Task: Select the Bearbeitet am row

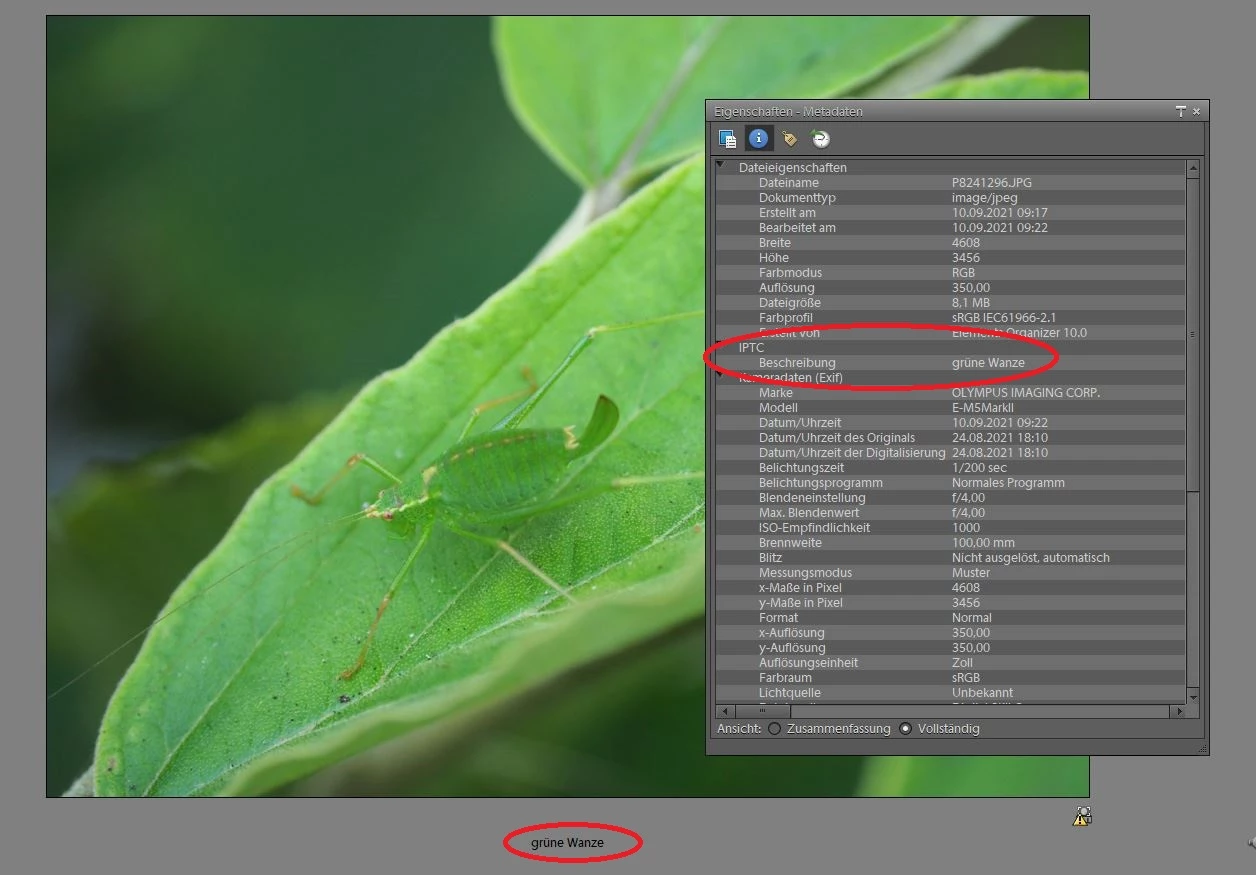Action: (x=951, y=227)
